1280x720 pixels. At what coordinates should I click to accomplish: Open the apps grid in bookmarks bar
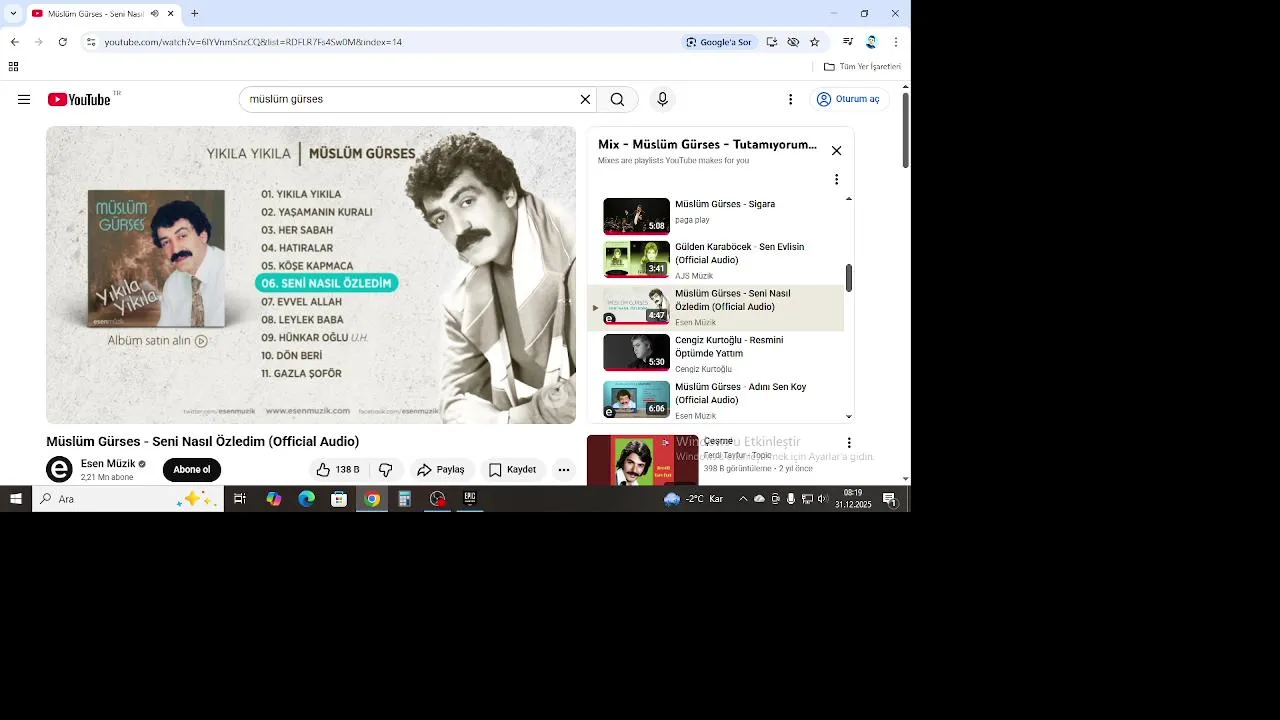click(13, 67)
